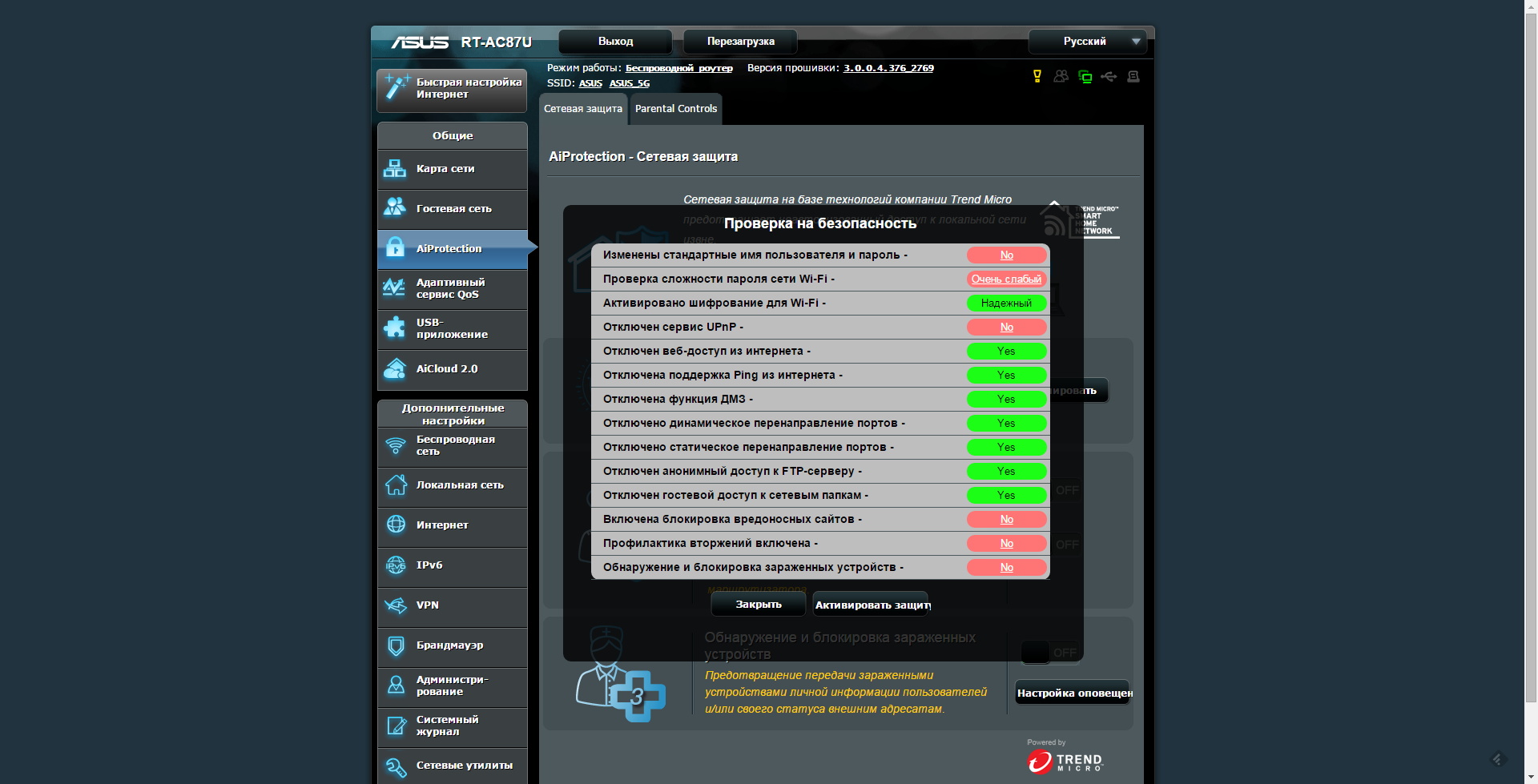
Task: Open Карта сети network map icon
Action: pyautogui.click(x=395, y=169)
